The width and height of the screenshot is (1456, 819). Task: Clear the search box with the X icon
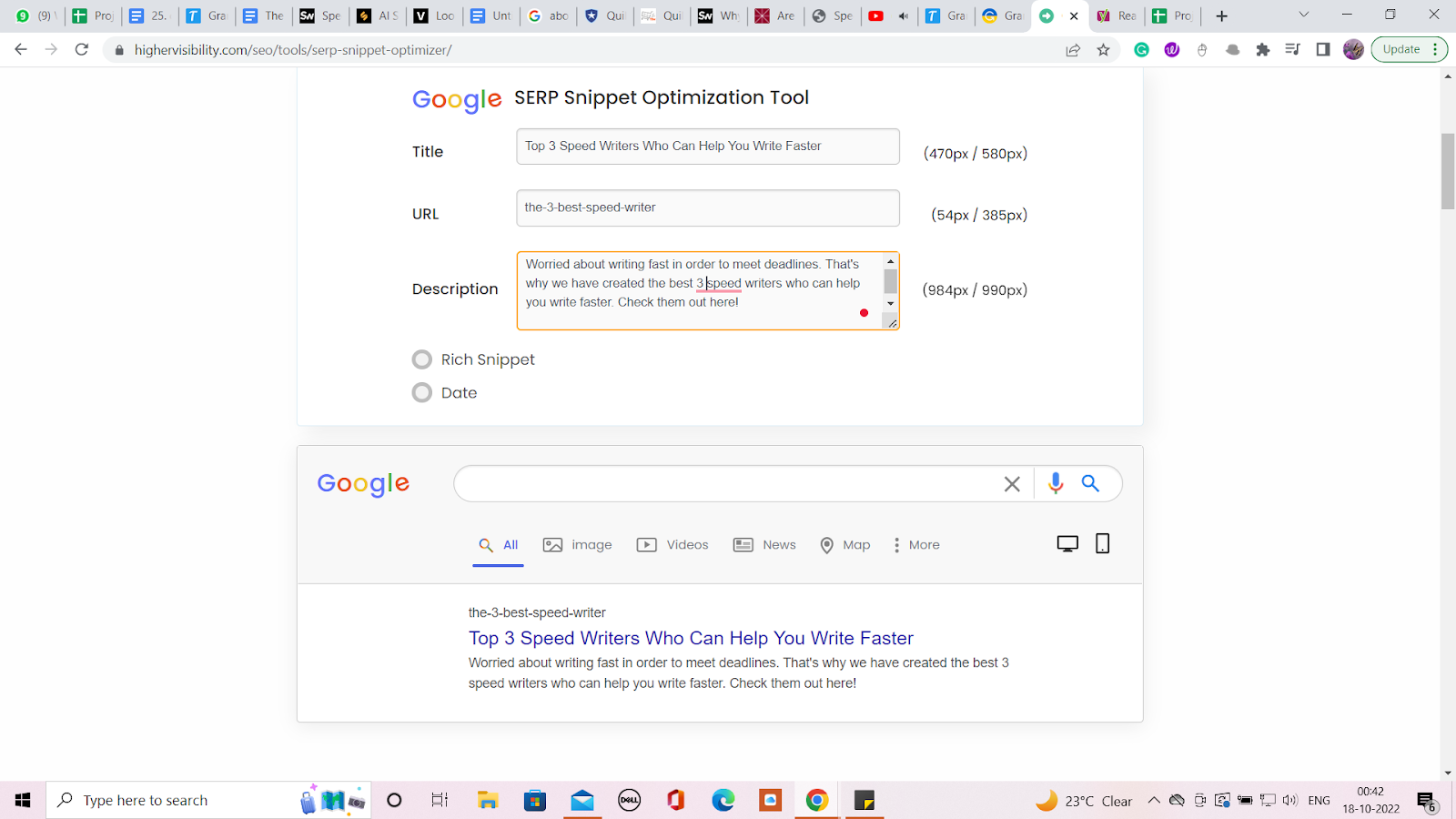[x=1011, y=483]
